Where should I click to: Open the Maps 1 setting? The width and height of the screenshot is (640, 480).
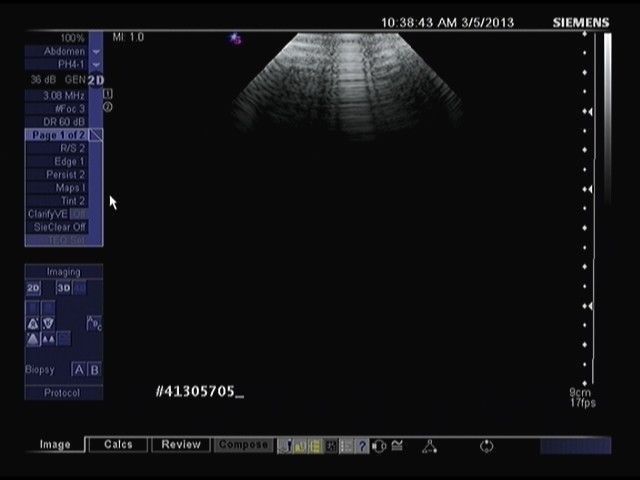coord(57,187)
